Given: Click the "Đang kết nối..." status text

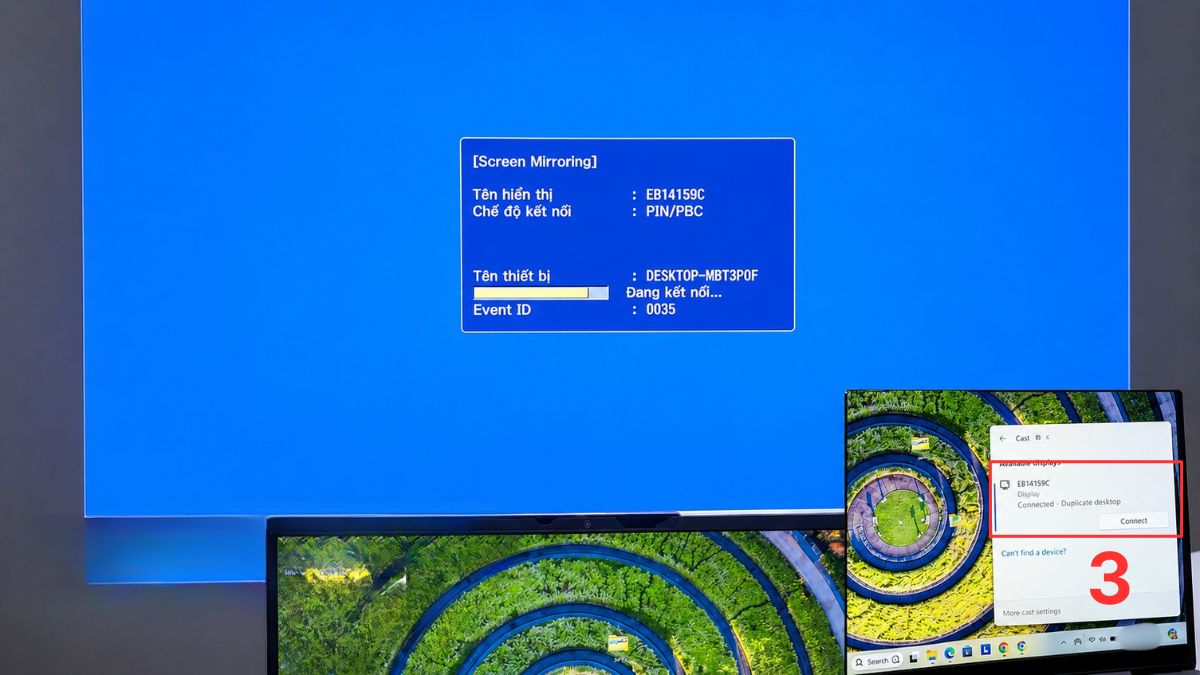Looking at the screenshot, I should (x=674, y=293).
